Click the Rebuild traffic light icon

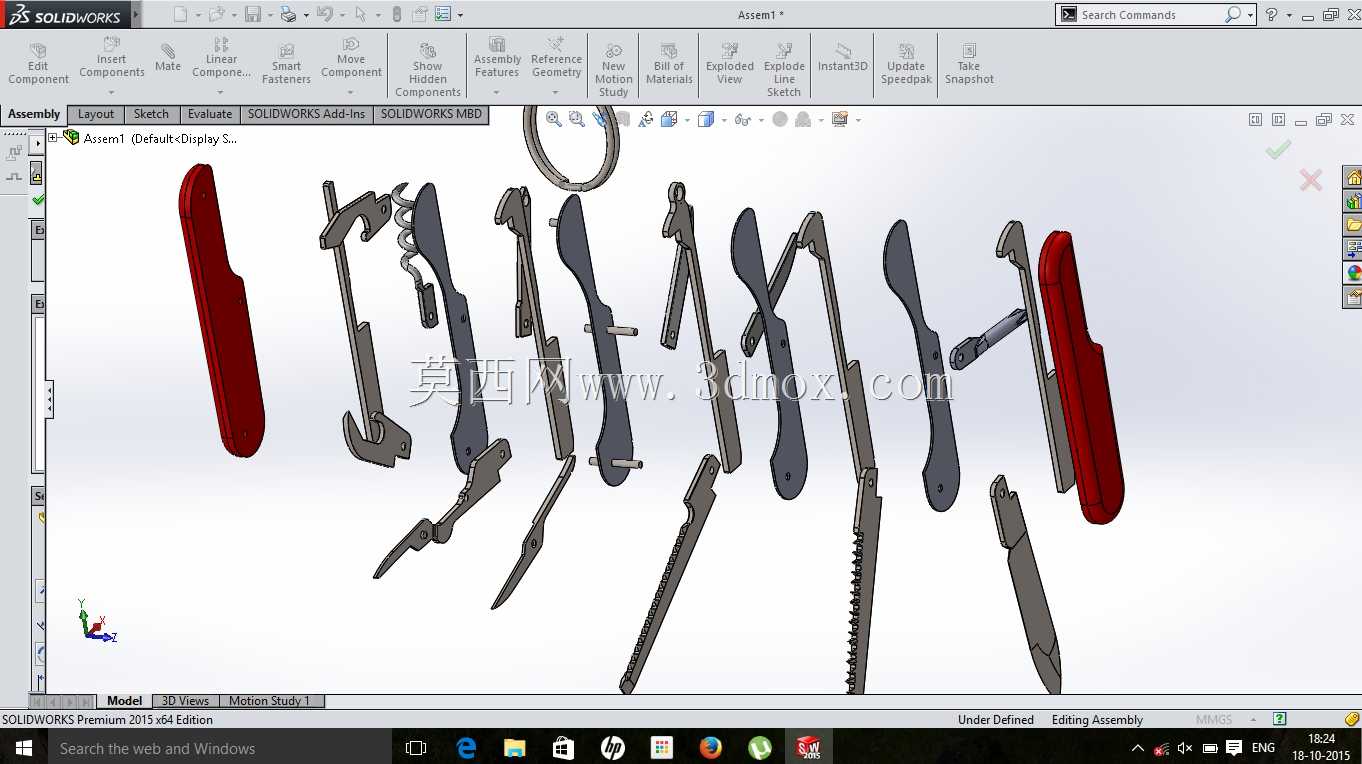[x=397, y=14]
